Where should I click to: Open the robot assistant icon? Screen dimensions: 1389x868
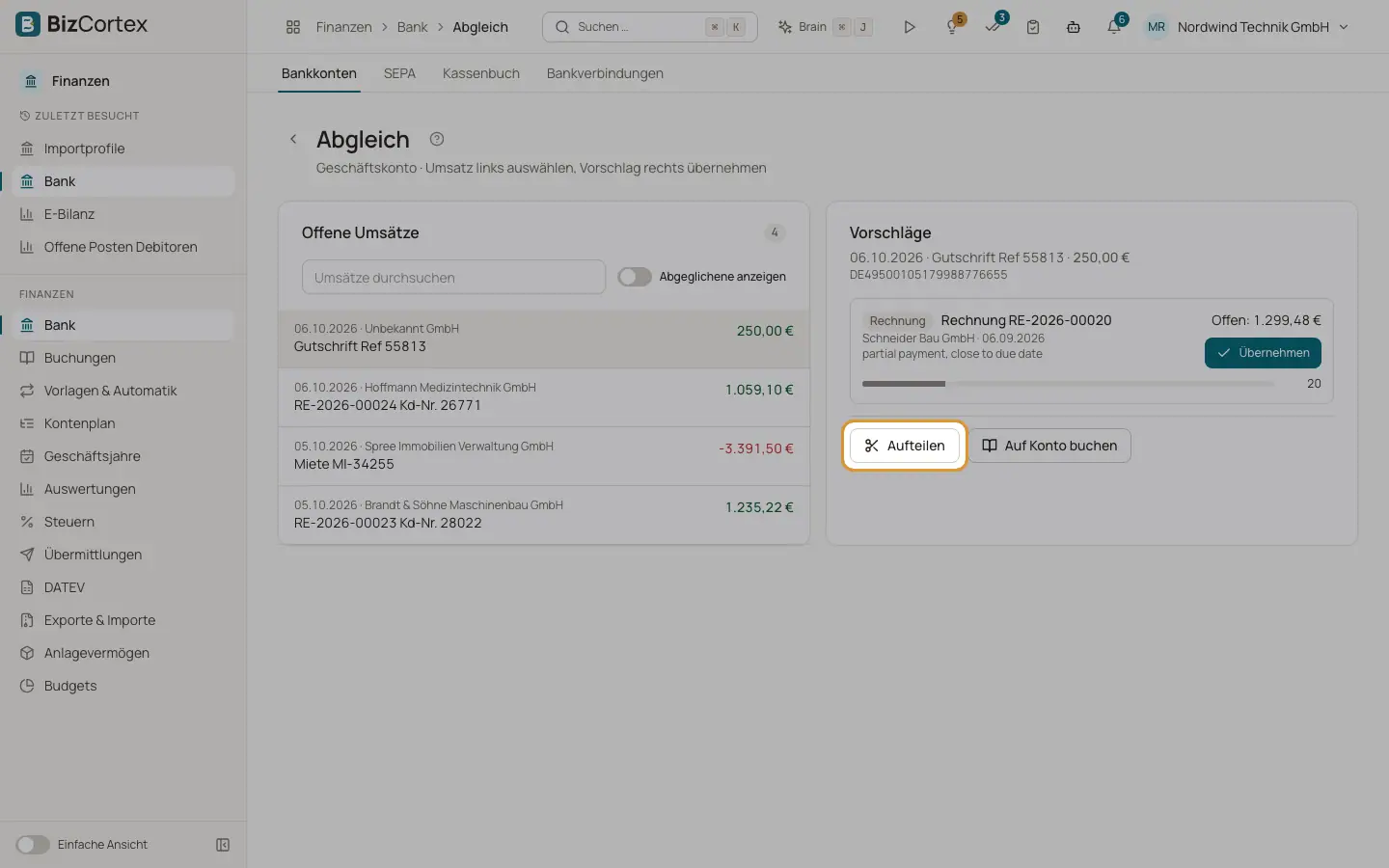pyautogui.click(x=1074, y=27)
